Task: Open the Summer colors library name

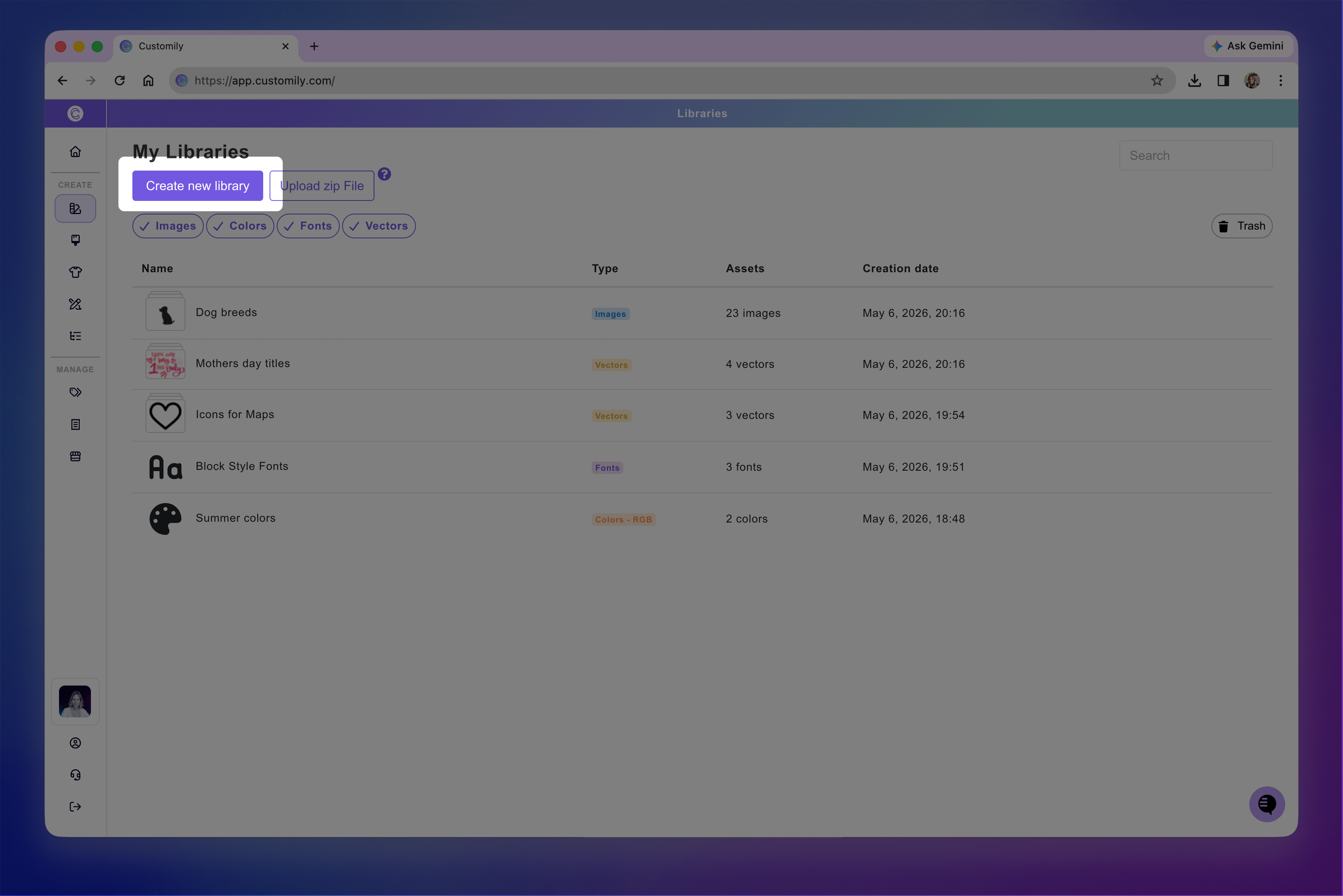Action: 236,518
